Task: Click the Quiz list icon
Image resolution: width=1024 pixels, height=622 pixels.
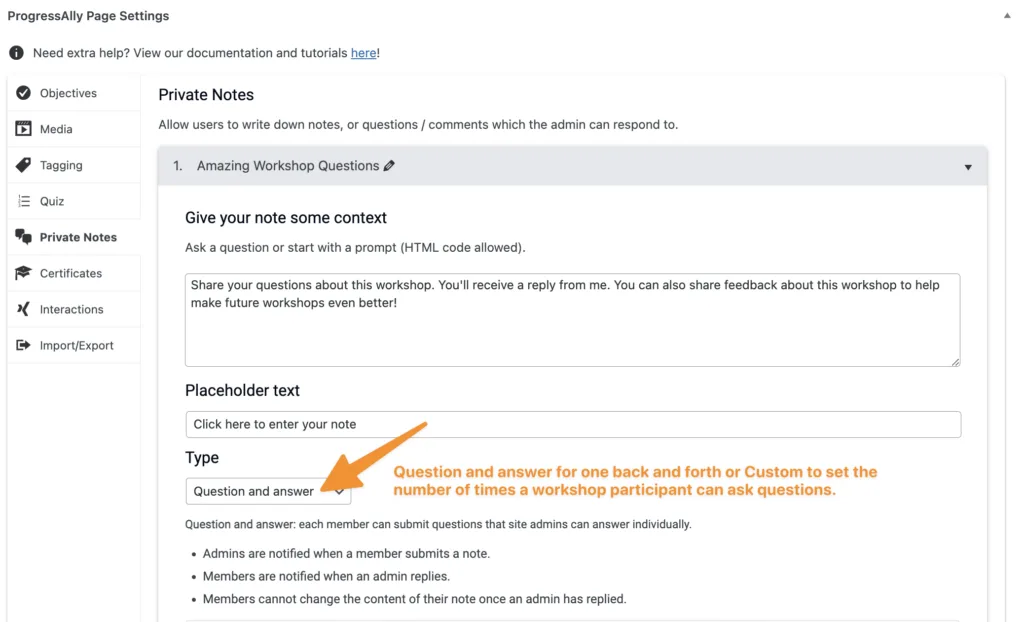Action: (23, 201)
